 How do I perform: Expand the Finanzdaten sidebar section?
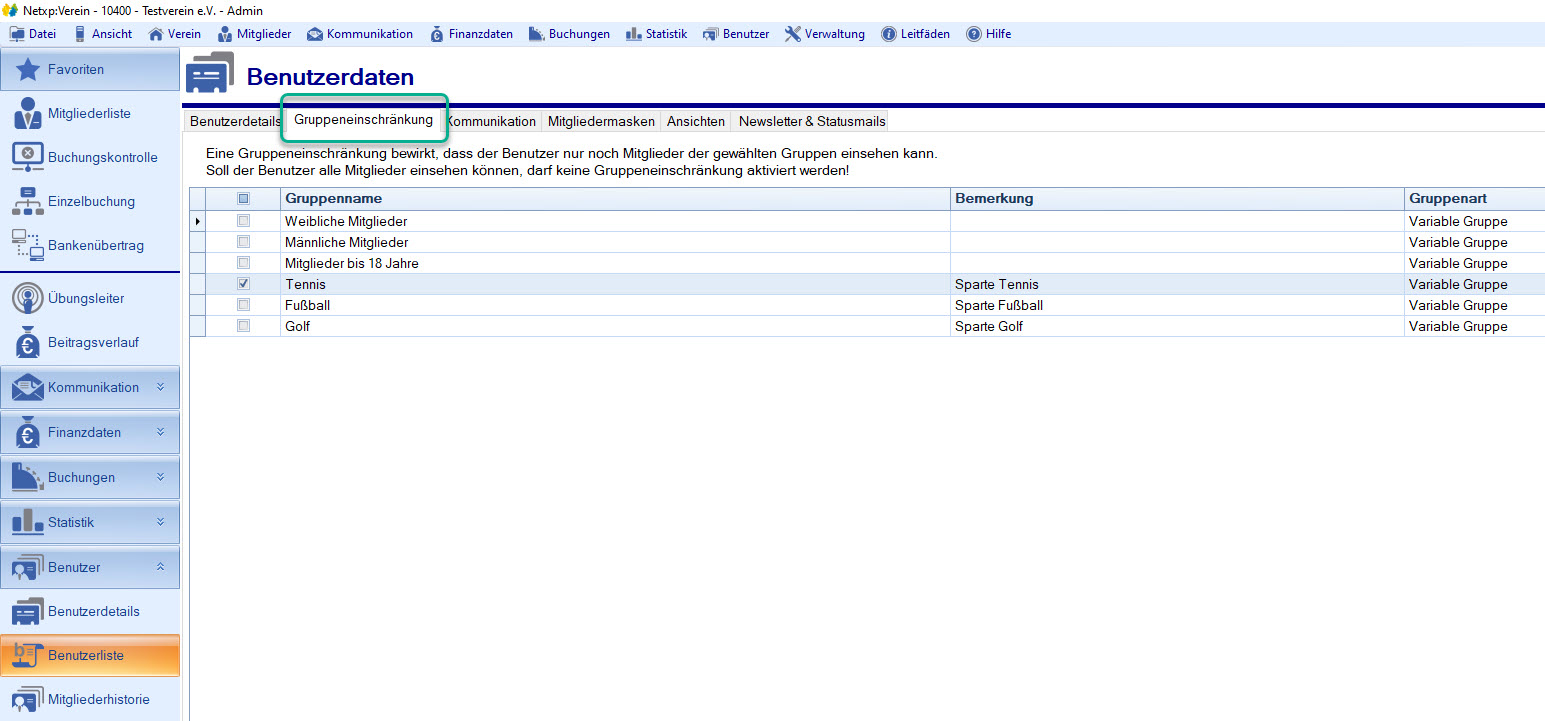coord(160,432)
